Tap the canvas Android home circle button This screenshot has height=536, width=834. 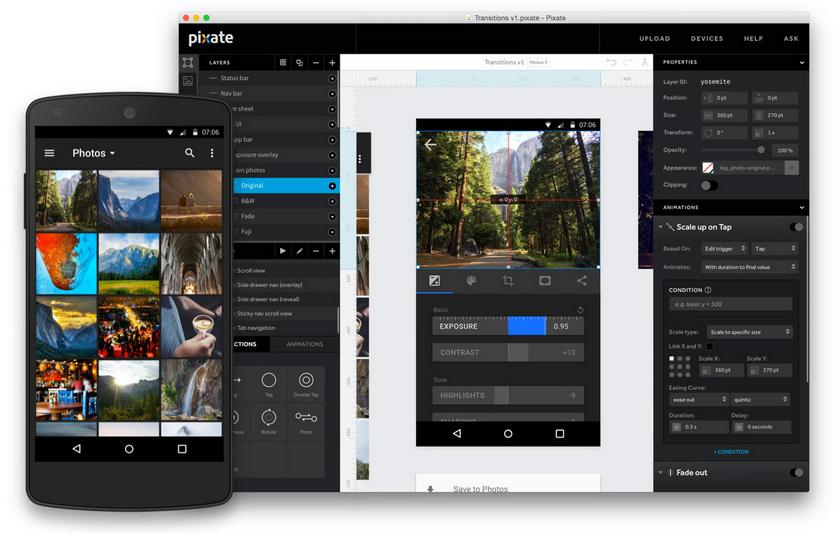[x=508, y=434]
